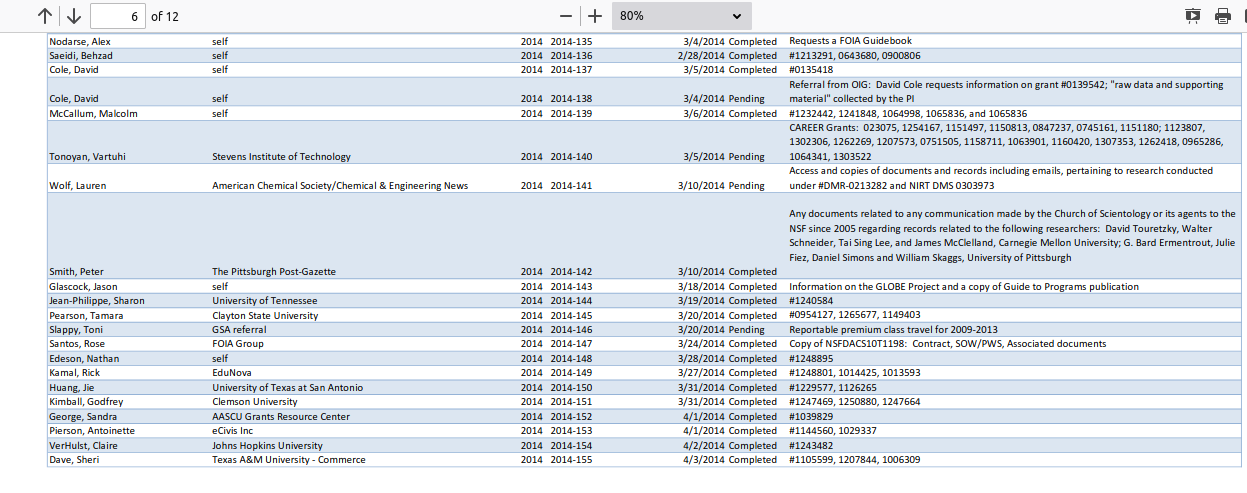The width and height of the screenshot is (1247, 493).
Task: Click American Chemical Society/Chemical & Engineering News
Action: (340, 186)
